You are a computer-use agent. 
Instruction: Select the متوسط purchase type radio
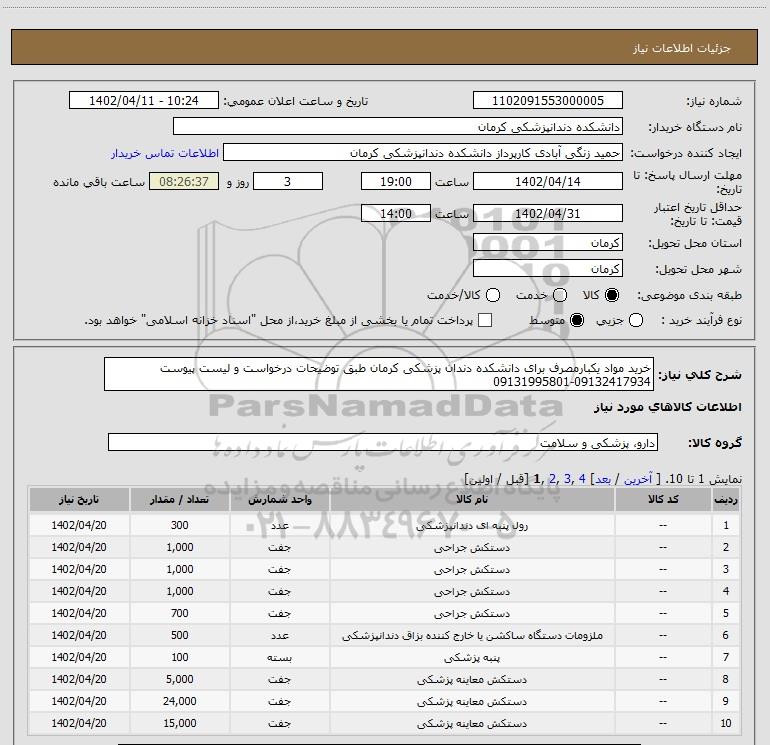577,320
